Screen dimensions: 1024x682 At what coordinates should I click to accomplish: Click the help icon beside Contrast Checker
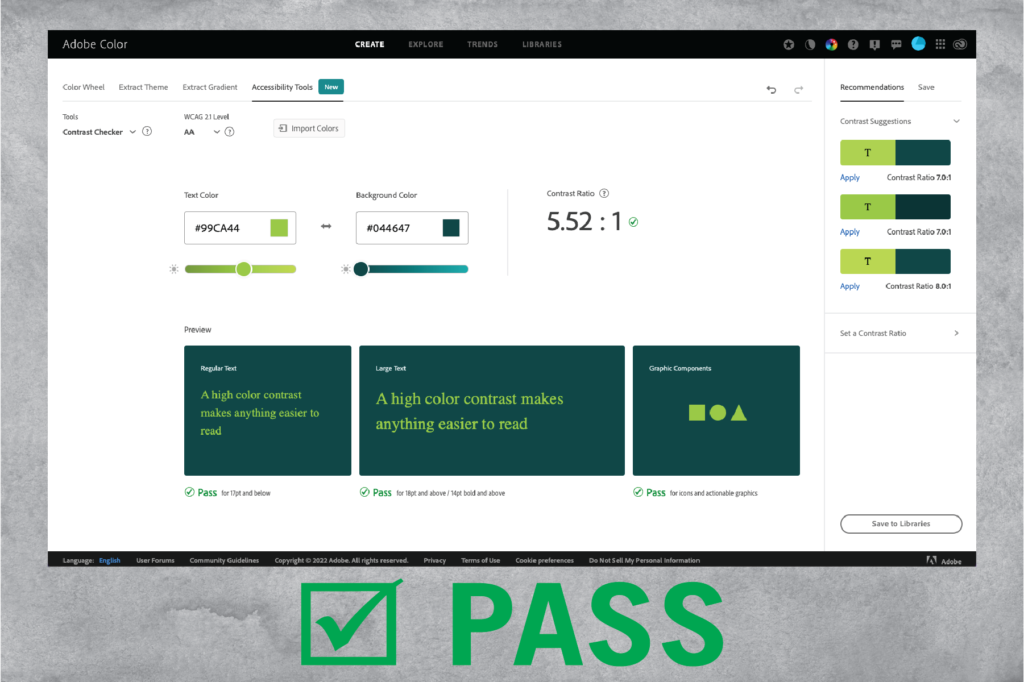[x=148, y=131]
